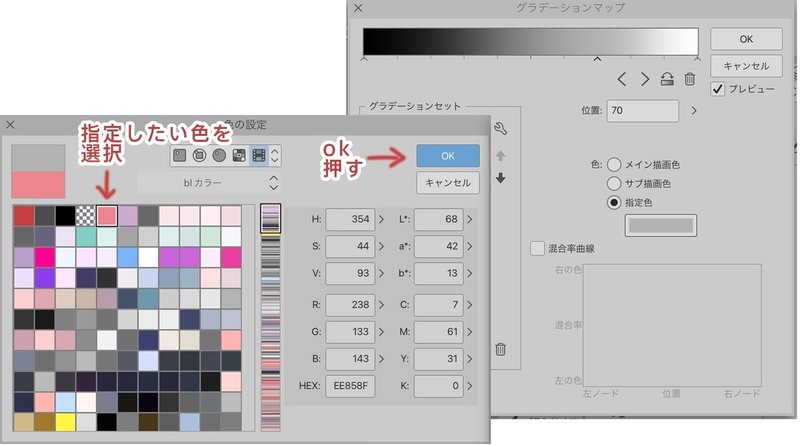Select the first square color-picker mode icon

[x=180, y=155]
